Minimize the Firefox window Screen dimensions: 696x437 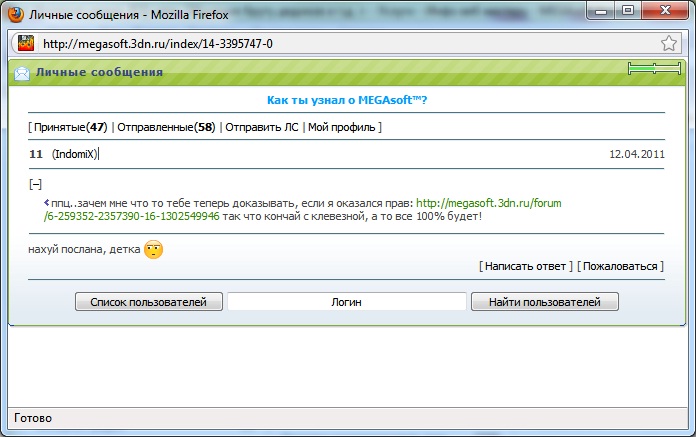tap(601, 11)
